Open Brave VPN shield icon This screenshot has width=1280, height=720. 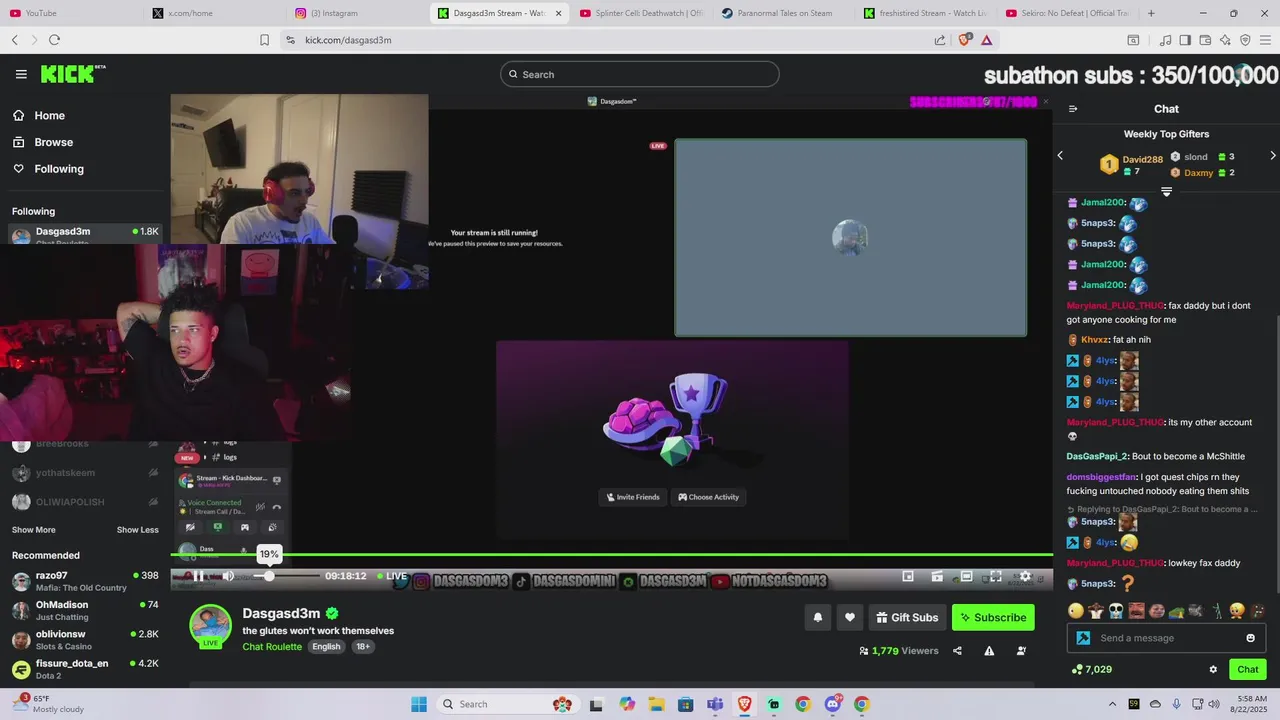[x=1245, y=40]
